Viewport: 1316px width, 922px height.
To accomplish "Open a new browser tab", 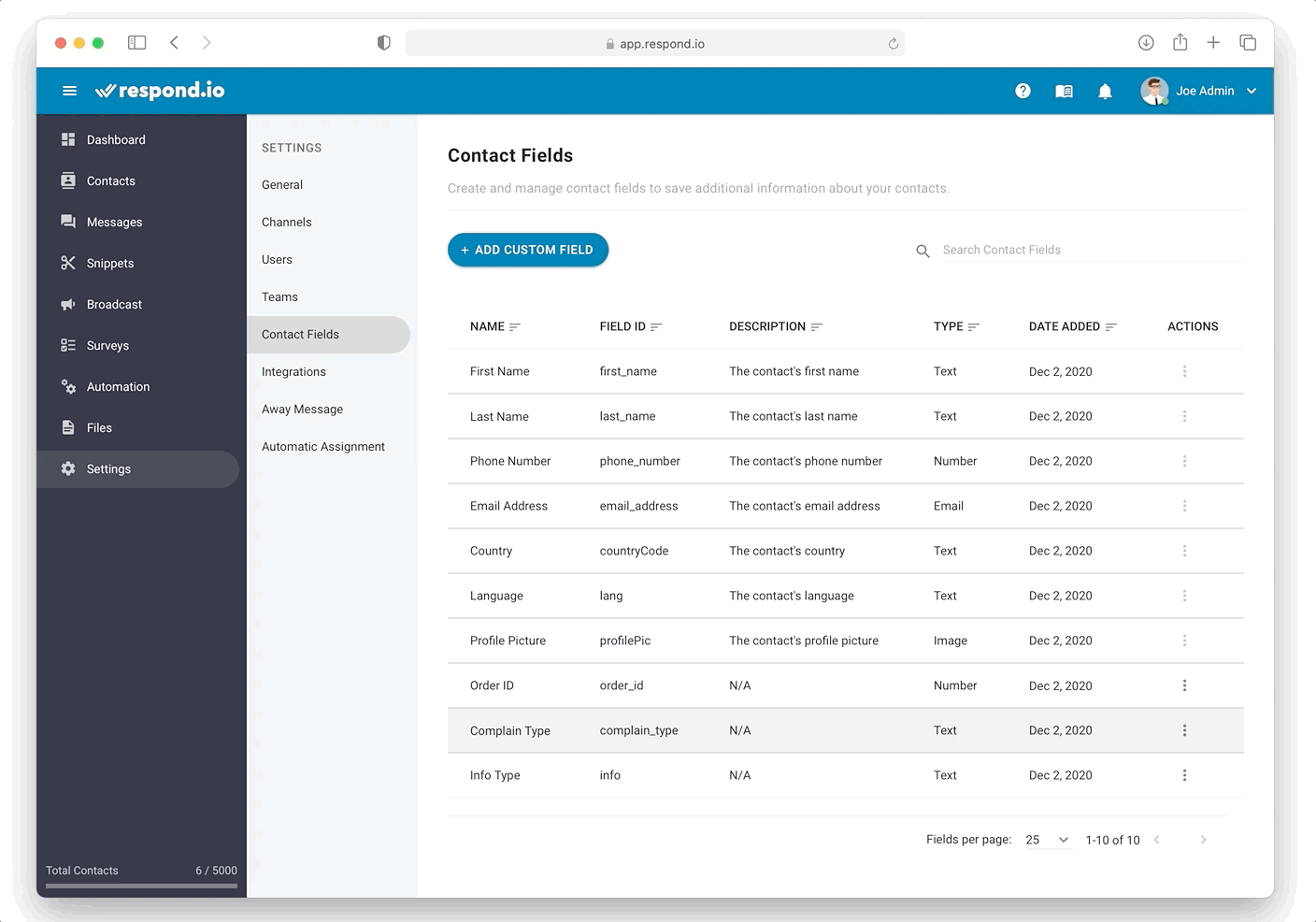I will (1213, 42).
